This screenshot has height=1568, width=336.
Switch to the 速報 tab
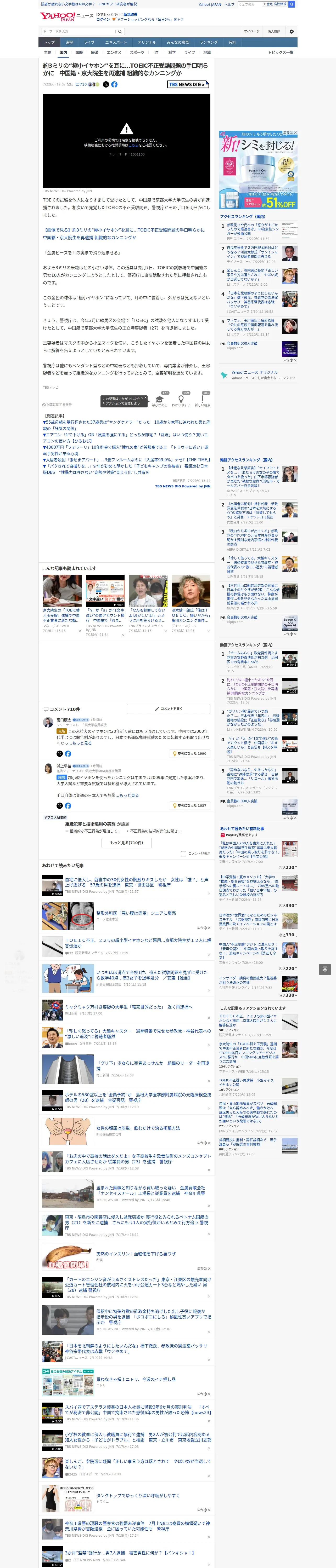click(x=69, y=42)
